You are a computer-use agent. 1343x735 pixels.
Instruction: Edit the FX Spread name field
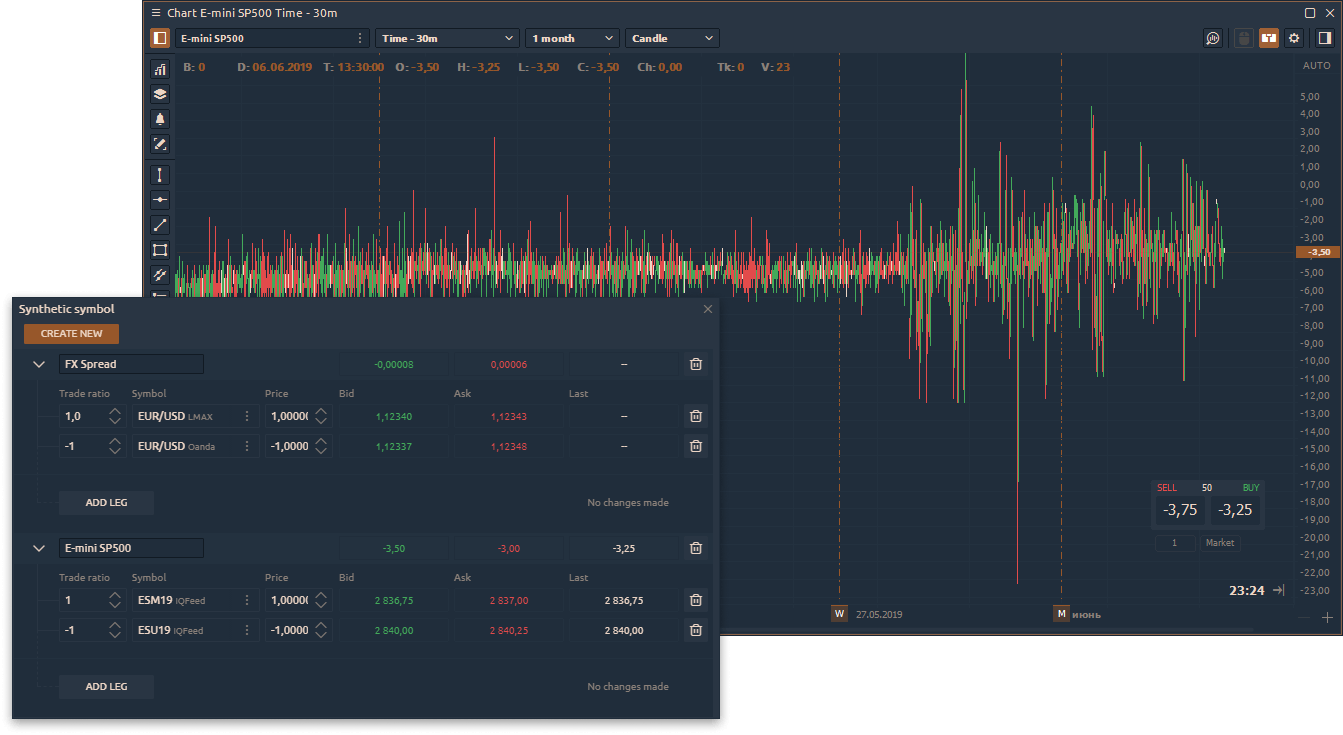tap(131, 364)
